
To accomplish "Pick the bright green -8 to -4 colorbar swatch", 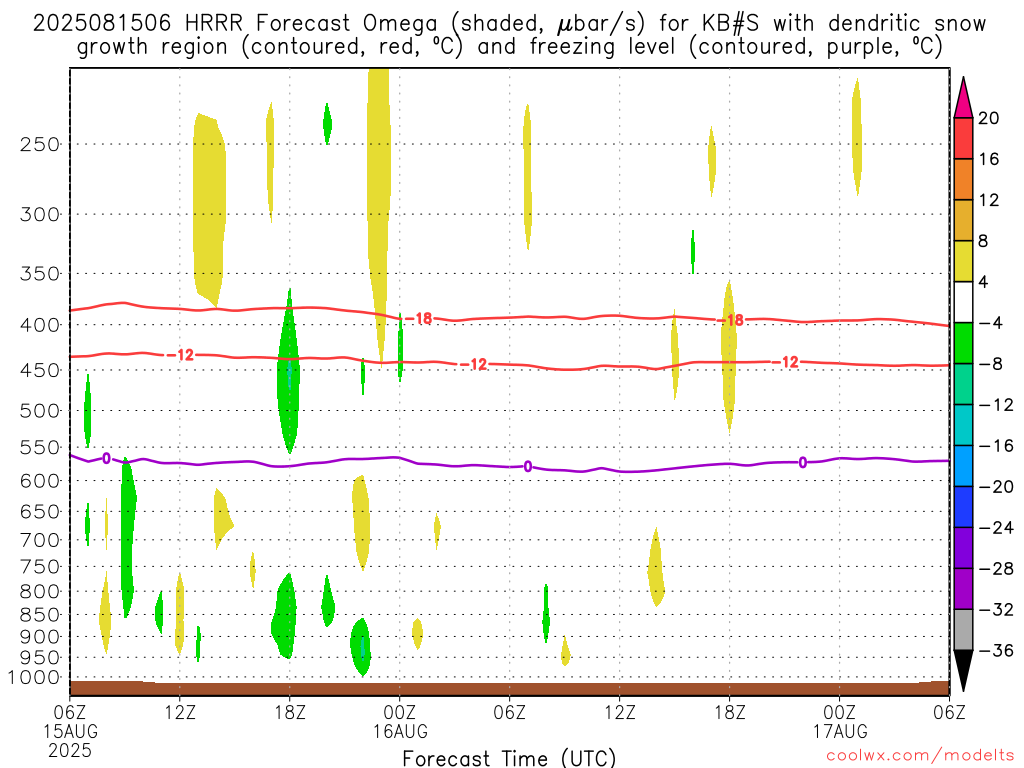I will pyautogui.click(x=963, y=344).
